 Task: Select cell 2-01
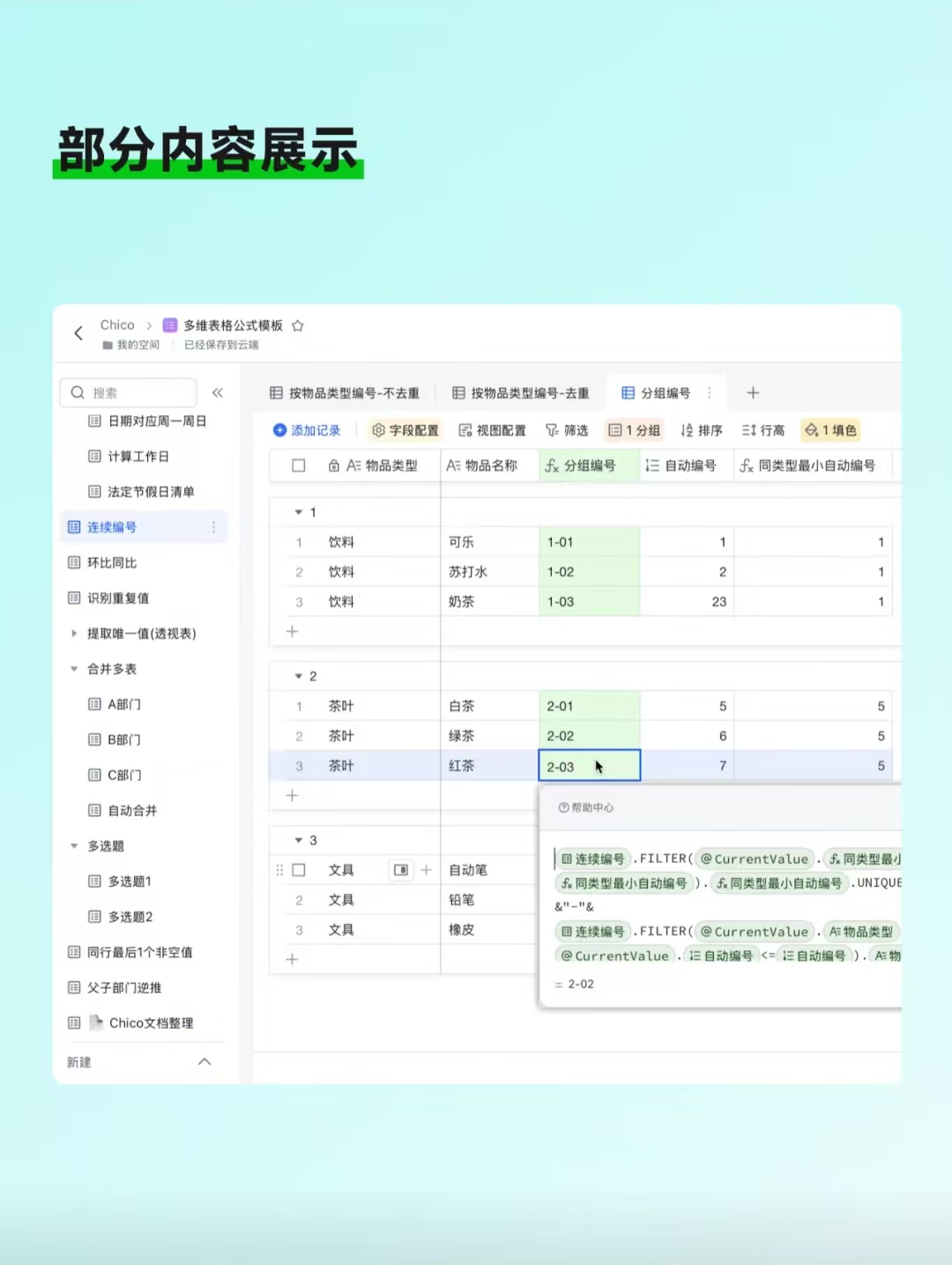pos(589,706)
